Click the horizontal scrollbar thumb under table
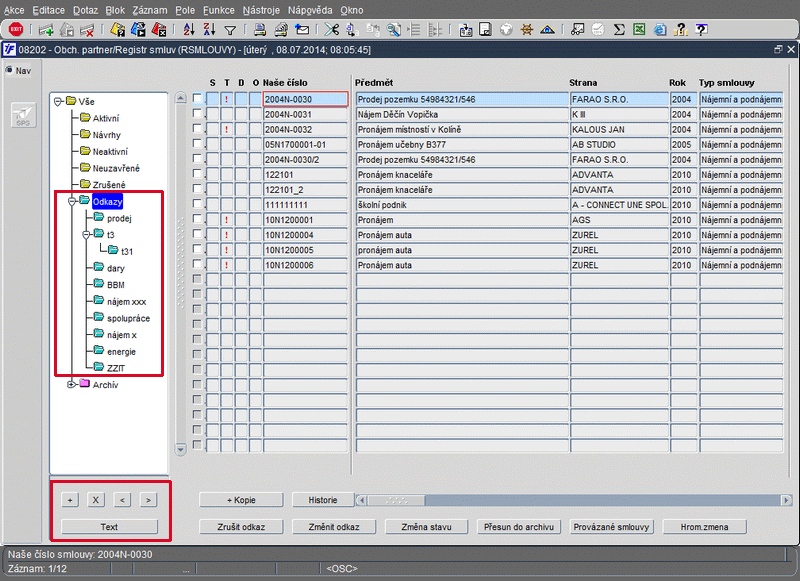Image resolution: width=800 pixels, height=581 pixels. [x=396, y=500]
